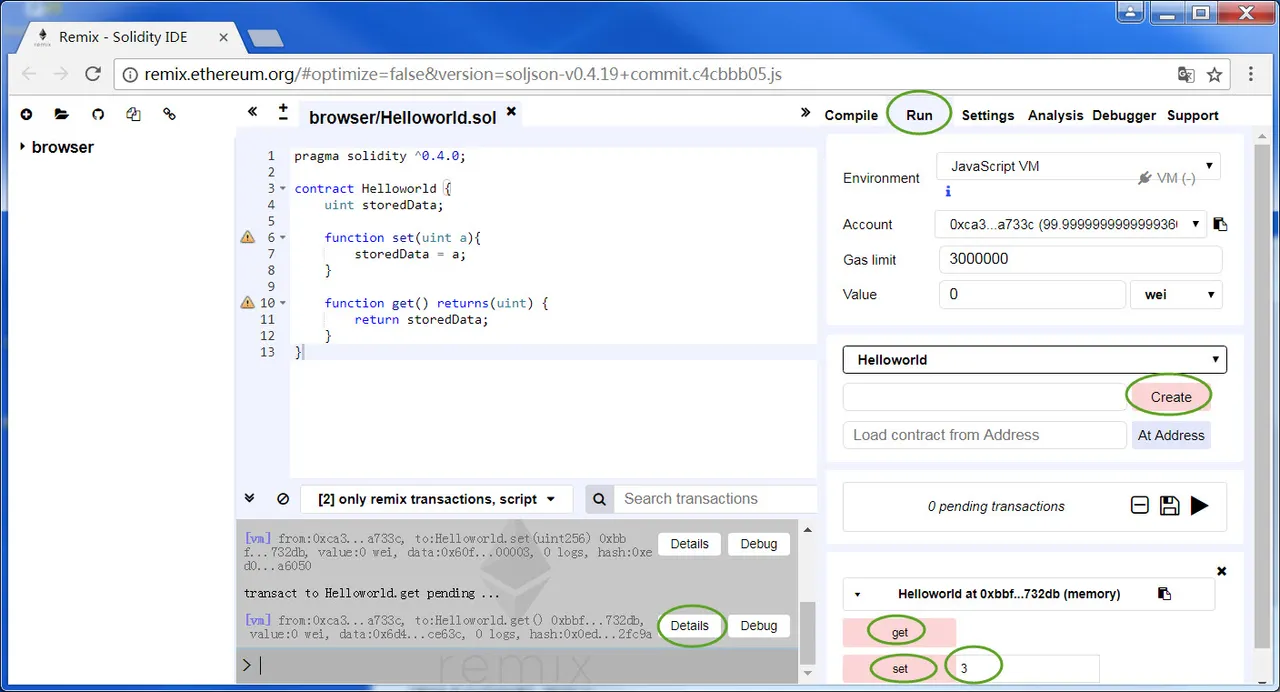1280x692 pixels.
Task: Fold the set function at line 6
Action: 283,238
